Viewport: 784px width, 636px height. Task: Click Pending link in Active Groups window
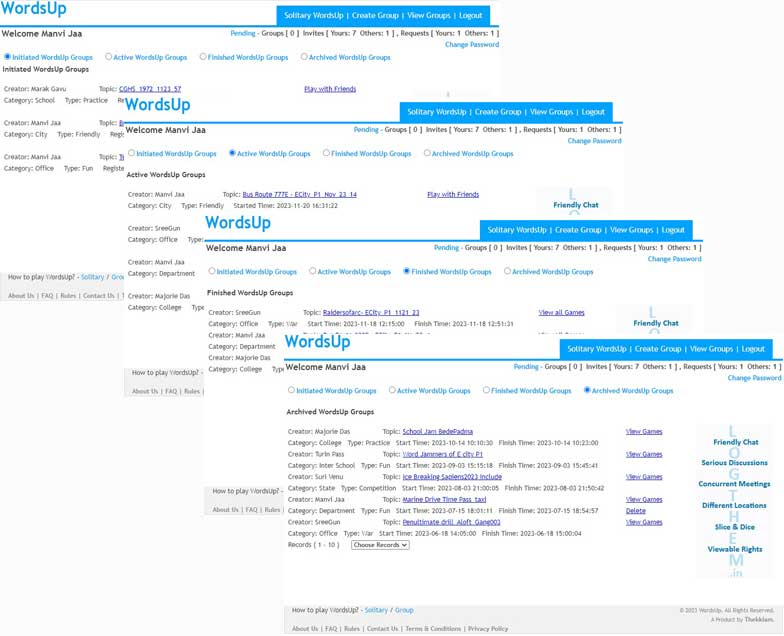pyautogui.click(x=366, y=130)
